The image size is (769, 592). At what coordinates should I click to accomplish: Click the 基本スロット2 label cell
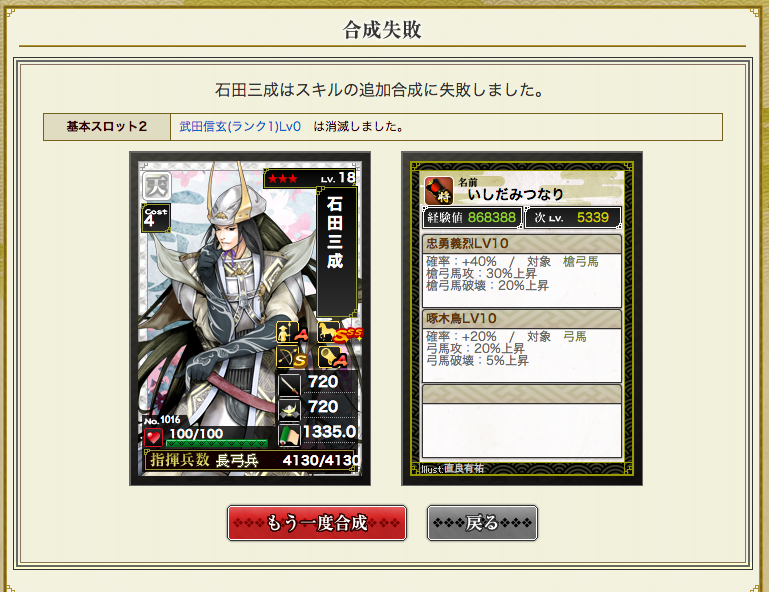pyautogui.click(x=107, y=127)
